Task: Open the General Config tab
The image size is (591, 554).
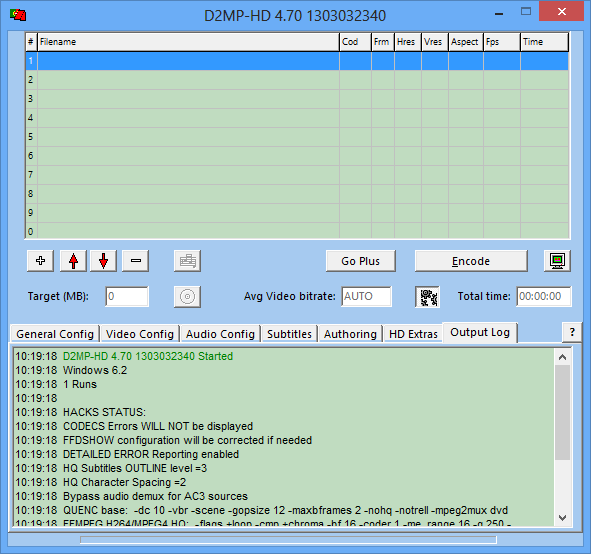Action: [55, 334]
